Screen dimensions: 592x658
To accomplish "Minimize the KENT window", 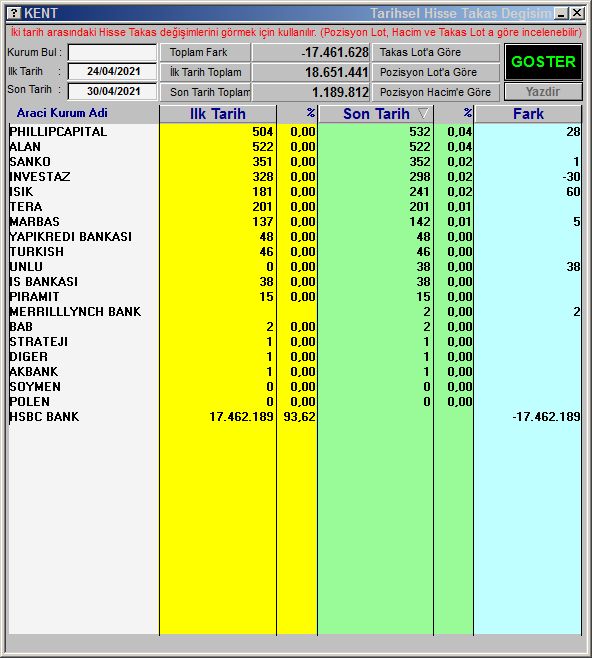I will 561,13.
